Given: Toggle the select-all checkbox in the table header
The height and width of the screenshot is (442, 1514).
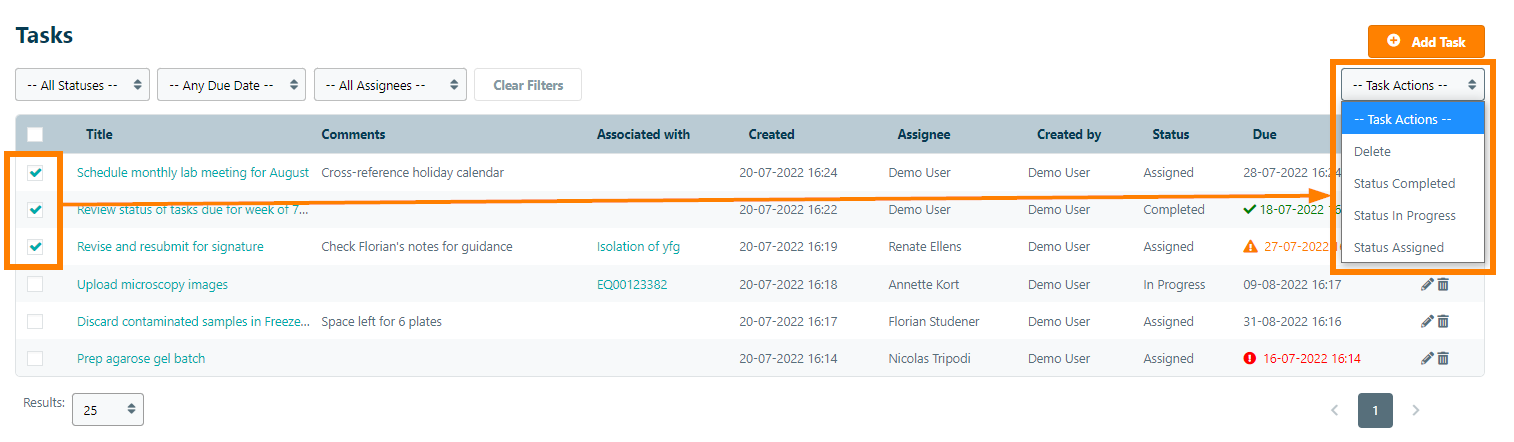Looking at the screenshot, I should [x=35, y=134].
